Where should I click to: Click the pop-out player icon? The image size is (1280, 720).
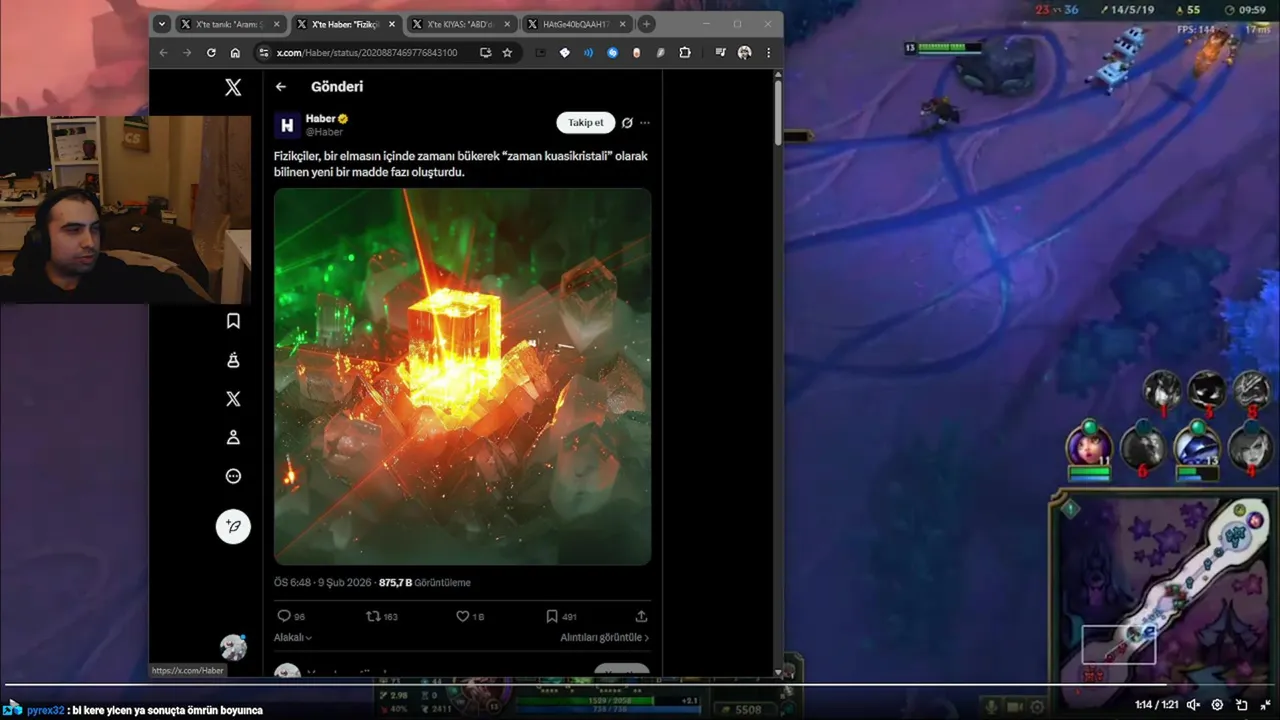(x=1241, y=705)
